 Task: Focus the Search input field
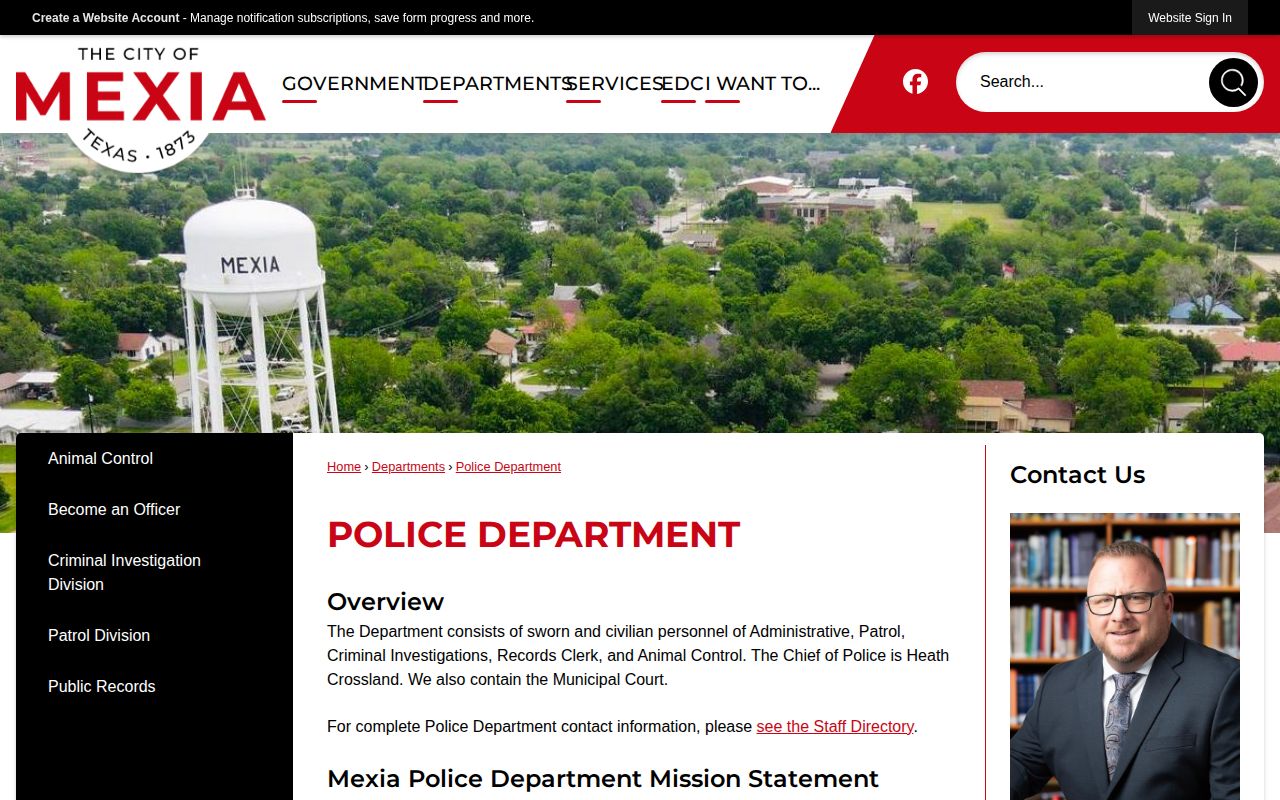point(1085,82)
